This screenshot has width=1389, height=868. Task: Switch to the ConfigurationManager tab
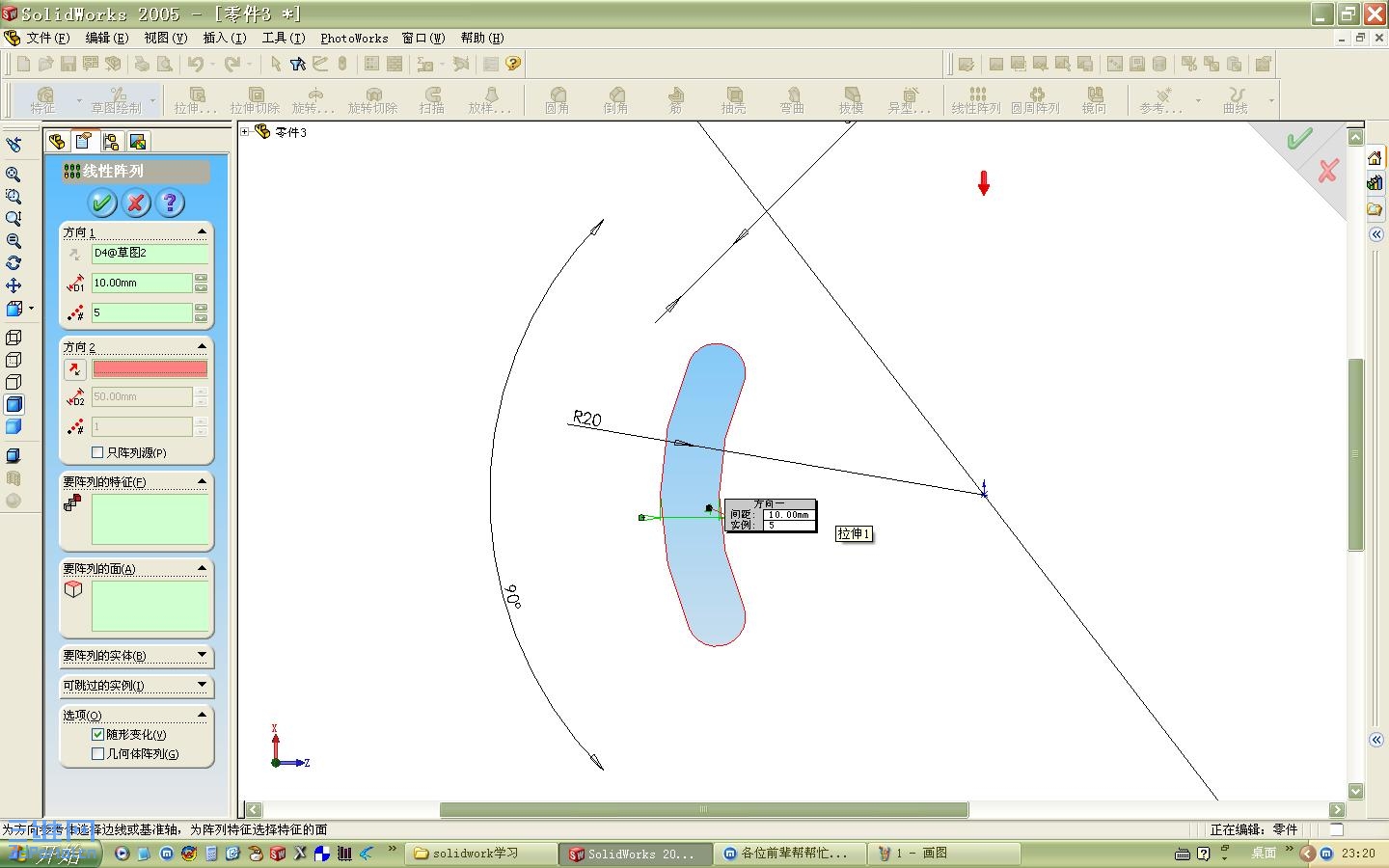click(111, 142)
